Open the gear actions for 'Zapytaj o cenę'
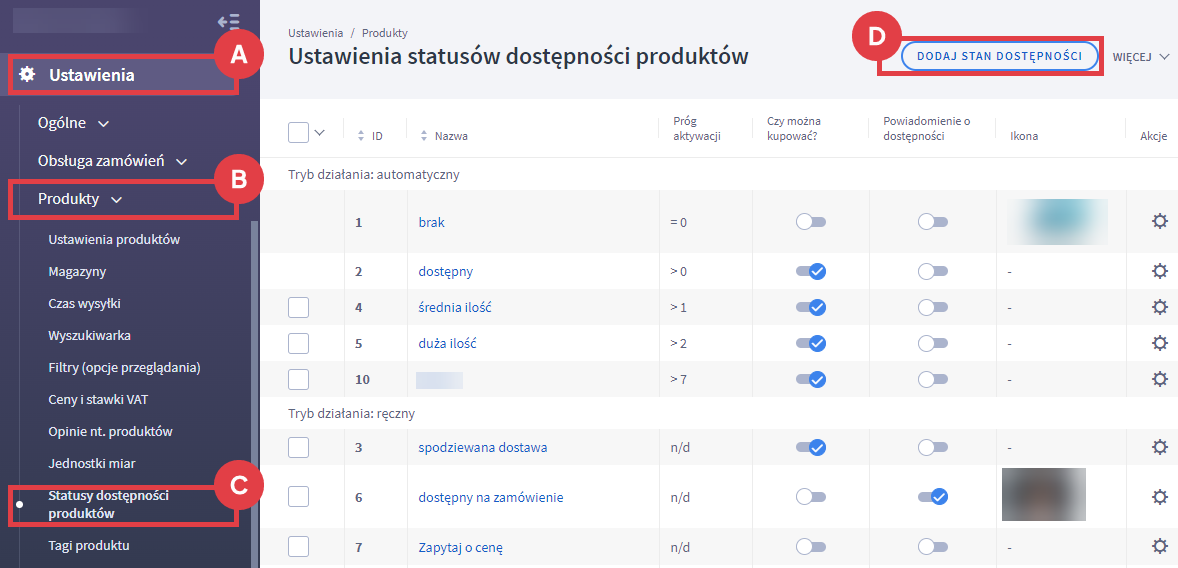The width and height of the screenshot is (1178, 568). point(1159,546)
